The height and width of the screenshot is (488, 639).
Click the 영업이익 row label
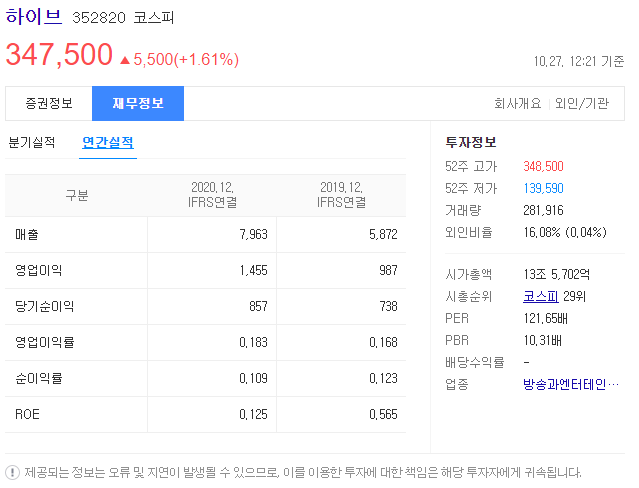(39, 270)
